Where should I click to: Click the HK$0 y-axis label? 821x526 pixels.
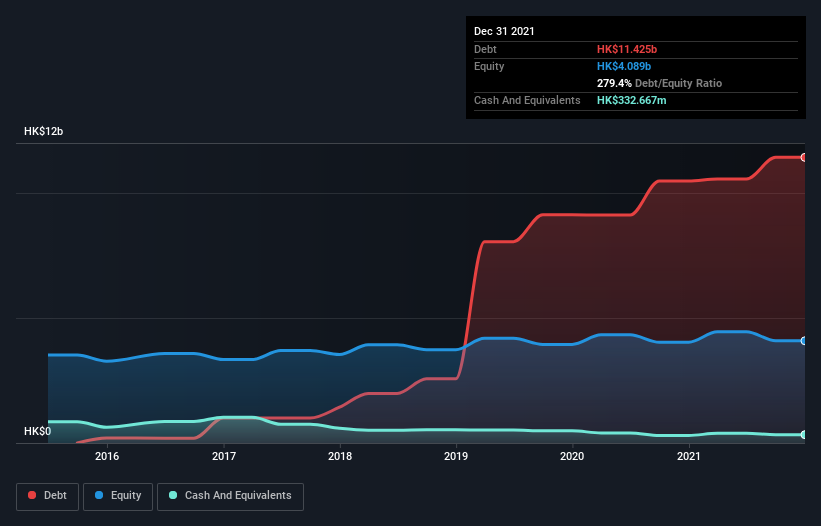coord(38,431)
